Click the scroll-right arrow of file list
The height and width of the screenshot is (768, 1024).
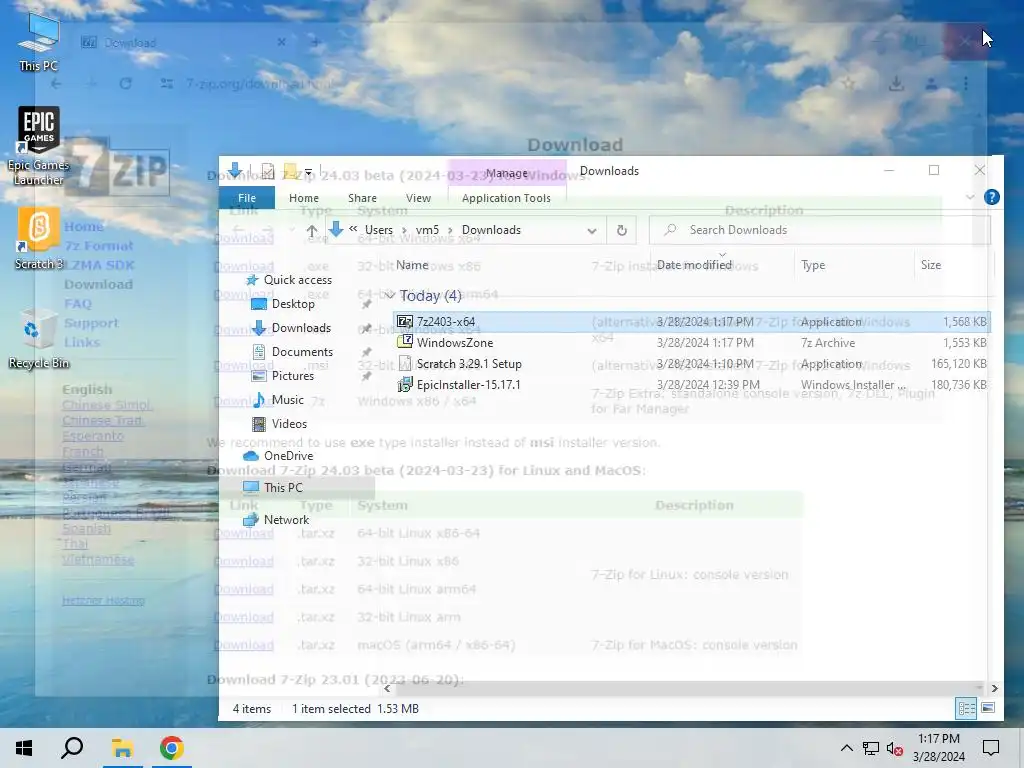pyautogui.click(x=994, y=688)
